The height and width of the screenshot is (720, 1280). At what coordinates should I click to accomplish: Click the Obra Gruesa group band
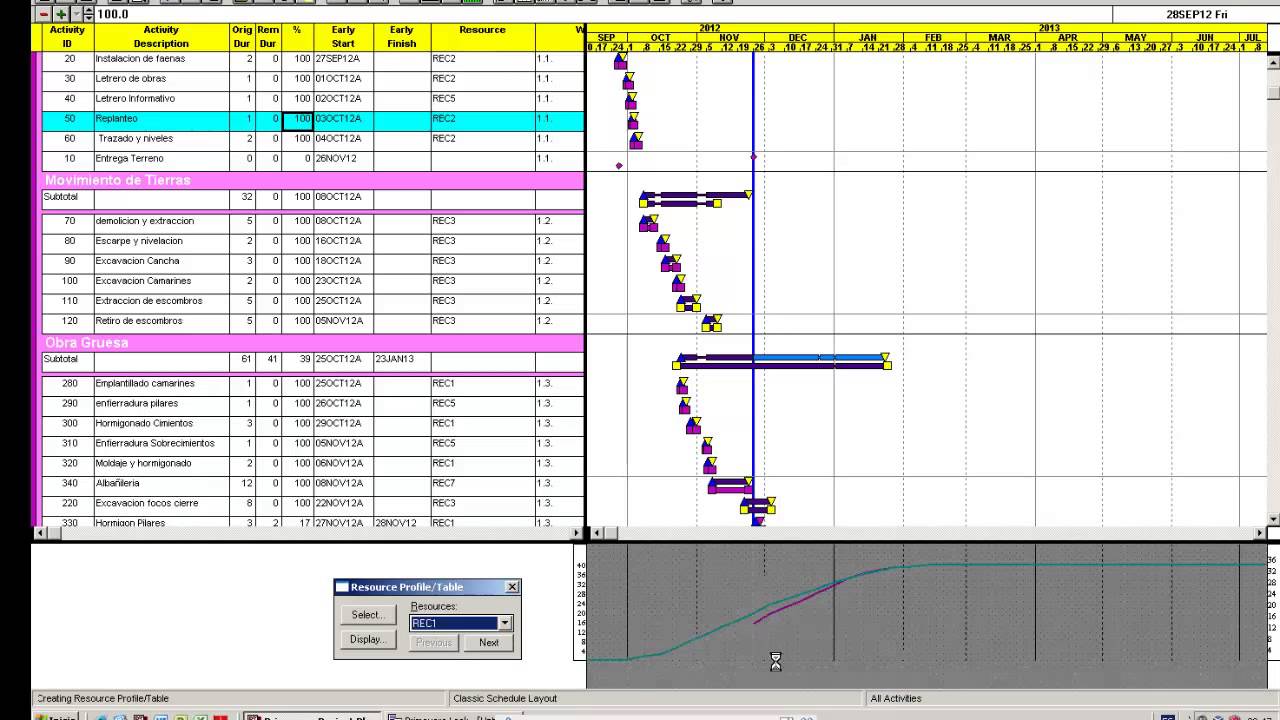coord(313,342)
